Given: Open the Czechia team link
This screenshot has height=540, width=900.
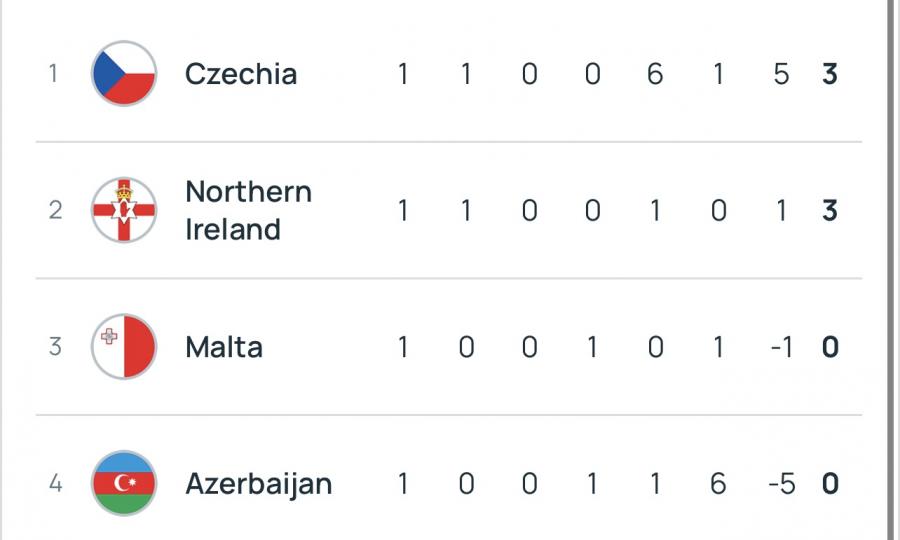Looking at the screenshot, I should click(241, 74).
